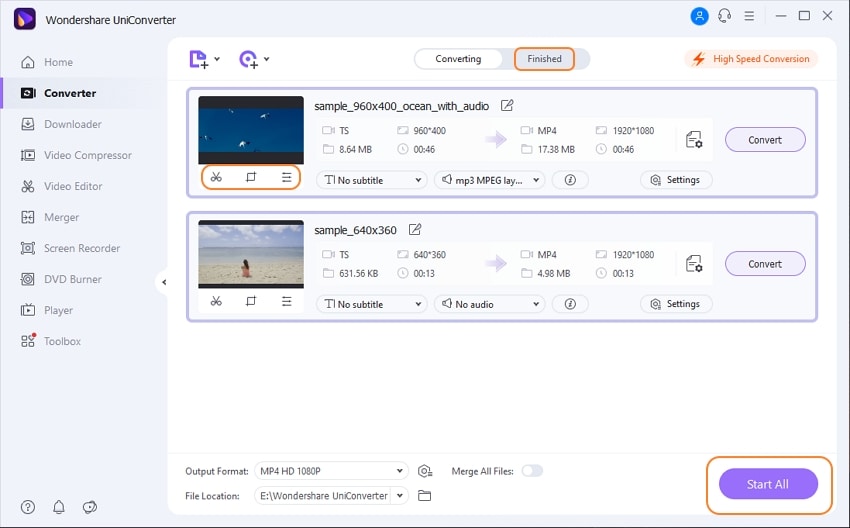Screen dimensions: 850x528
Task: Select the crop icon under sample_640x360 thumbnail
Action: 251,301
